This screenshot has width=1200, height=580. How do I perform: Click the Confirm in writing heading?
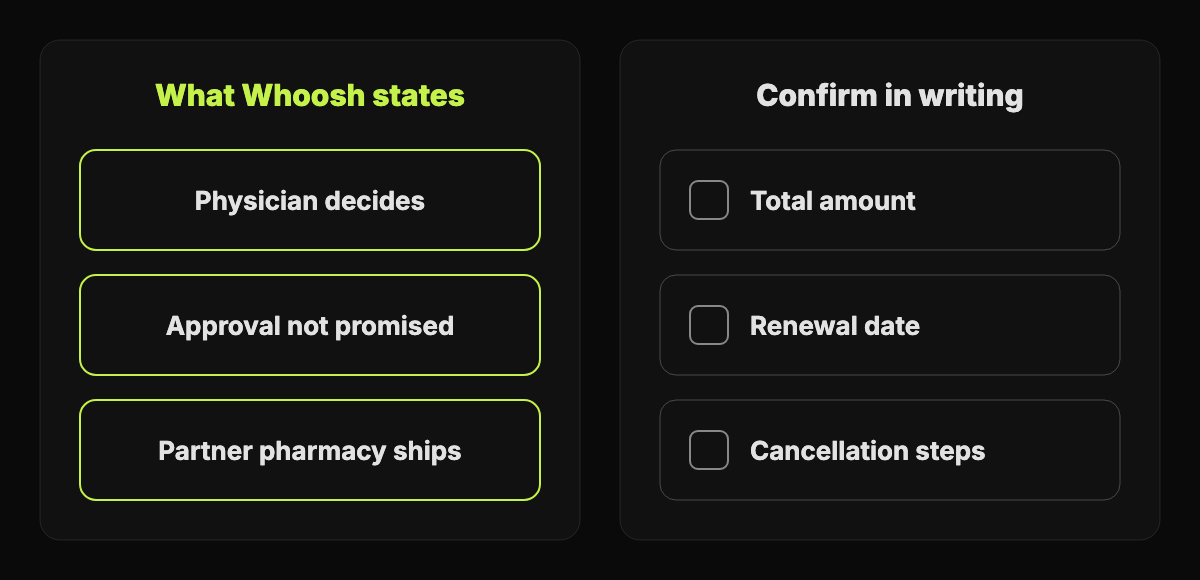pyautogui.click(x=890, y=96)
